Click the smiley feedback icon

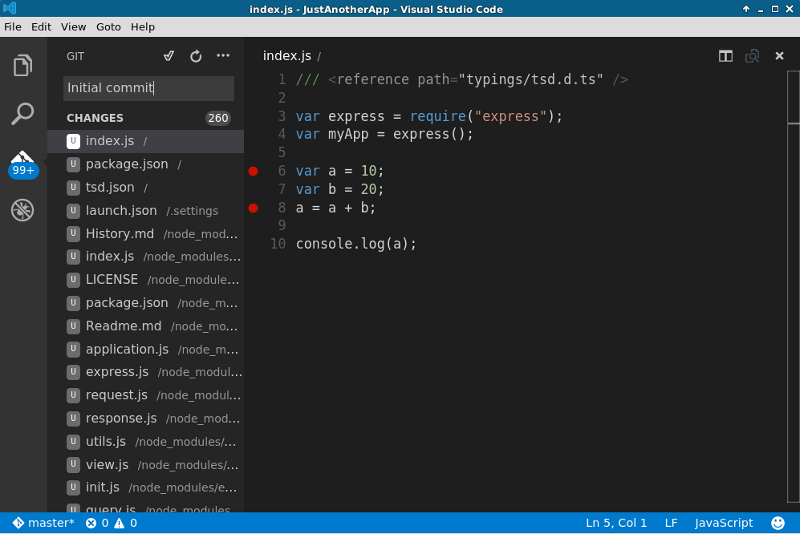(778, 523)
